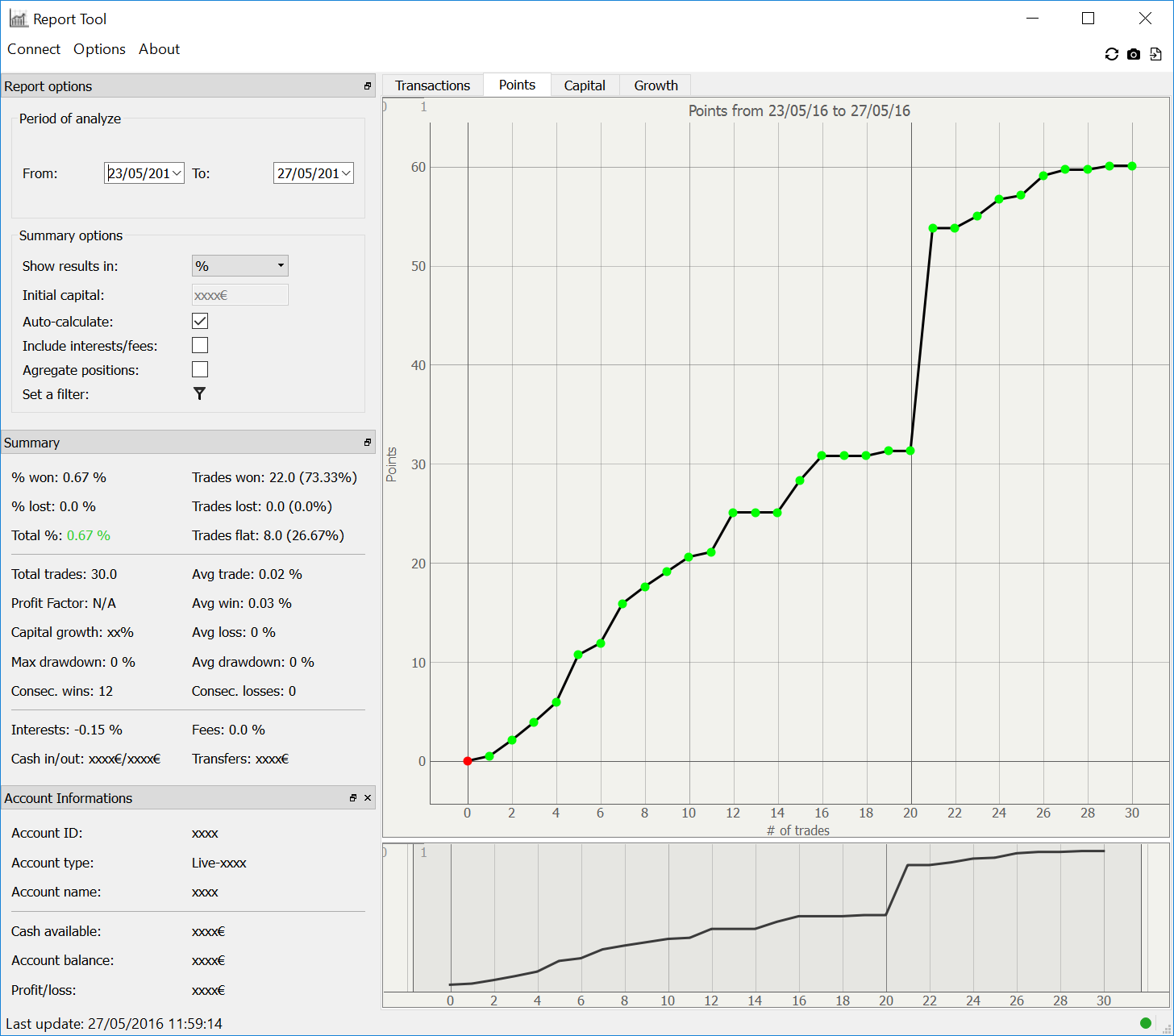1174x1036 pixels.
Task: Take a screenshot with the camera icon
Action: click(x=1134, y=54)
